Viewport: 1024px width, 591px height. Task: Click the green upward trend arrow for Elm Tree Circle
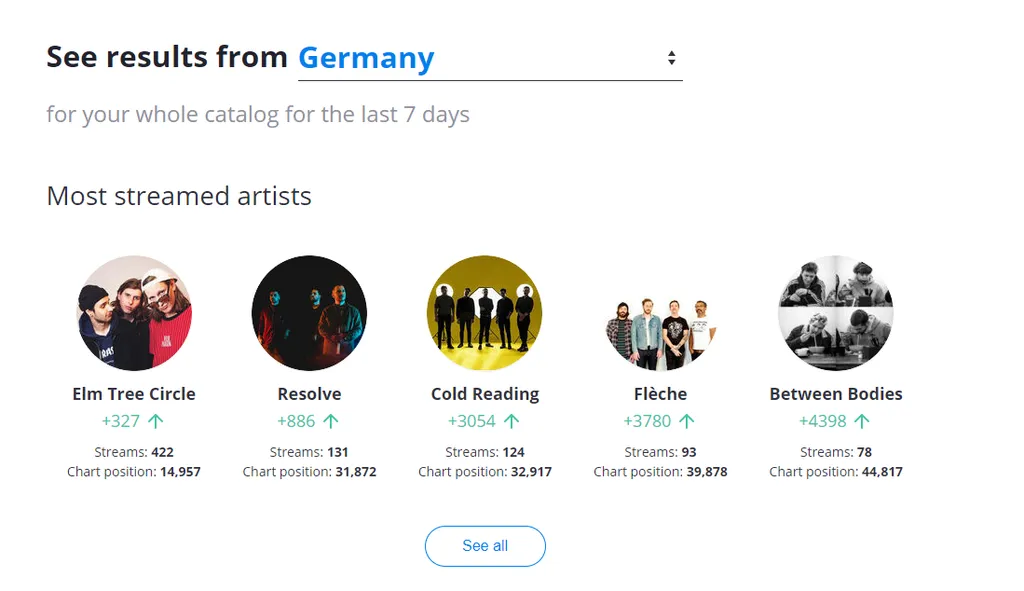click(157, 420)
